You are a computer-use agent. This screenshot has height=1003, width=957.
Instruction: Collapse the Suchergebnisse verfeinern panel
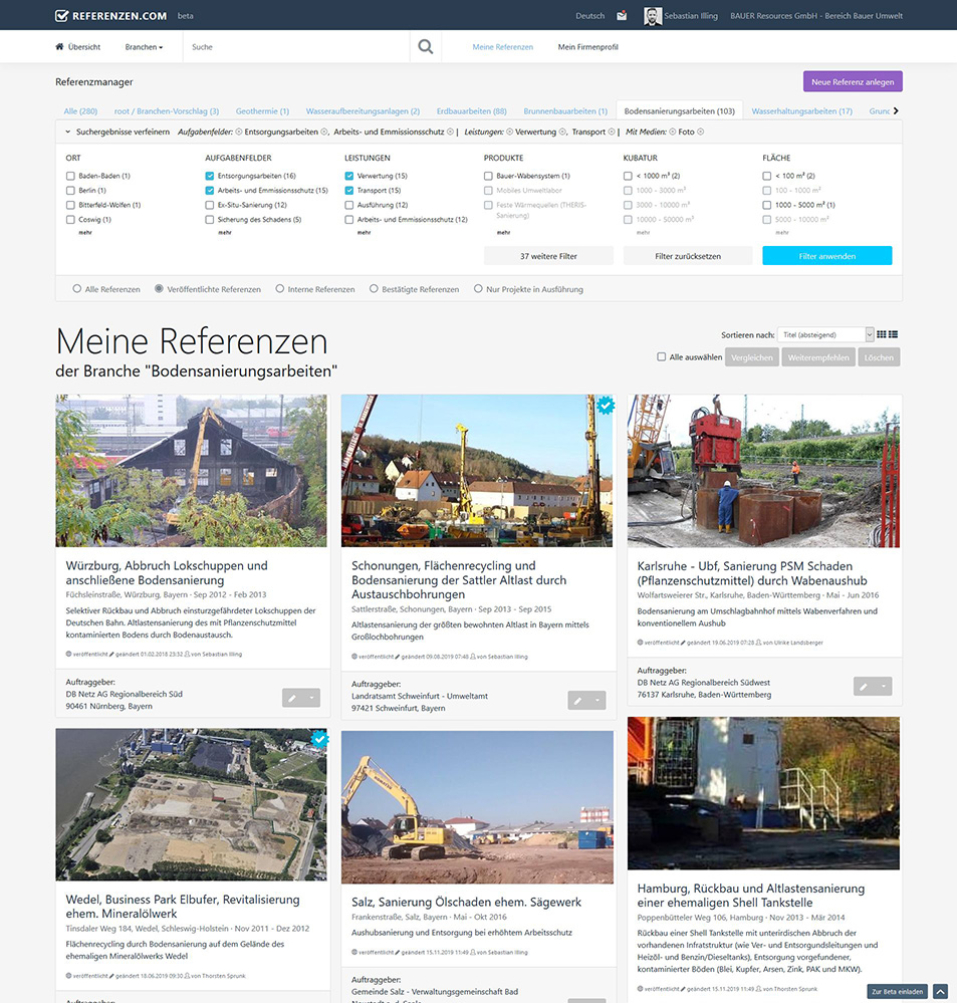tap(68, 130)
